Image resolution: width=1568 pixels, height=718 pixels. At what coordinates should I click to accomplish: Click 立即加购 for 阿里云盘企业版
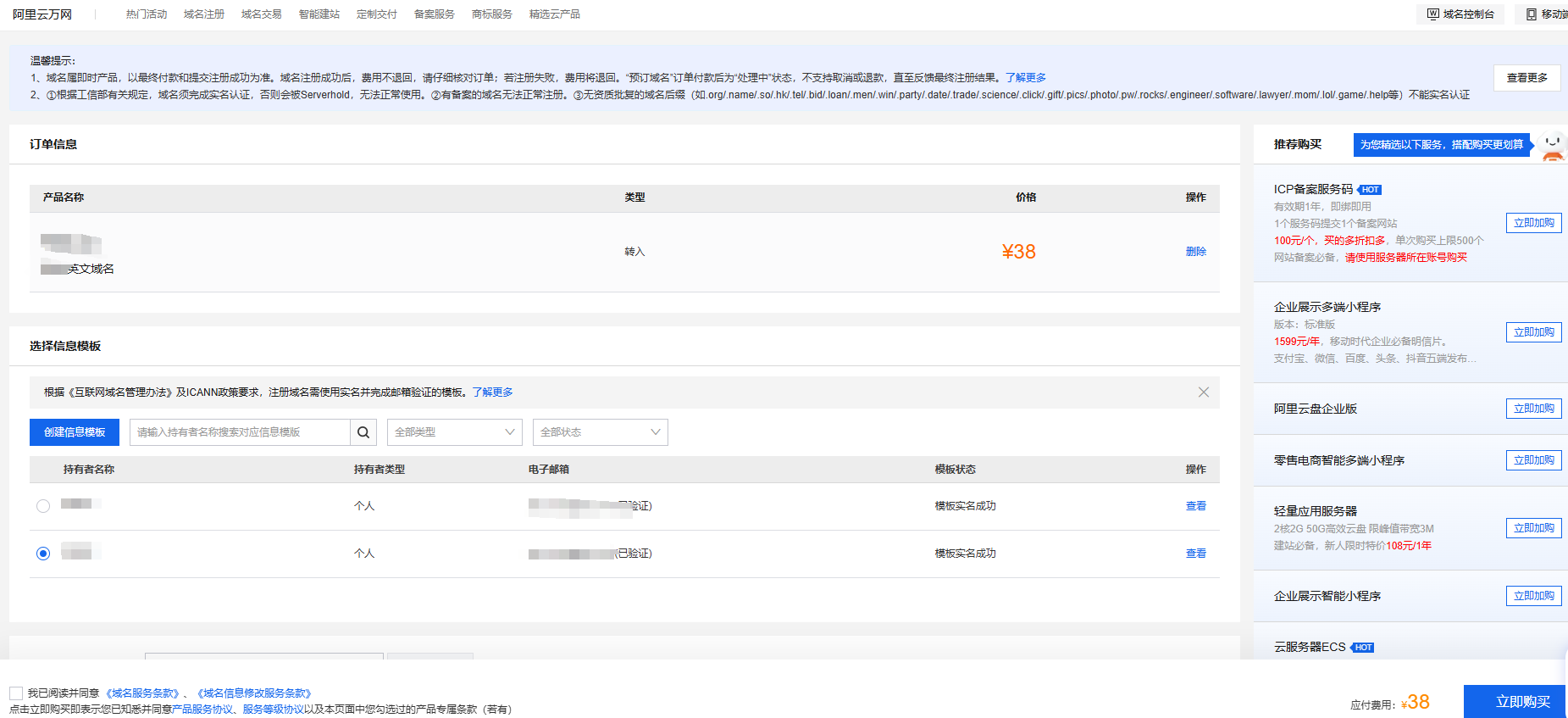(x=1534, y=409)
